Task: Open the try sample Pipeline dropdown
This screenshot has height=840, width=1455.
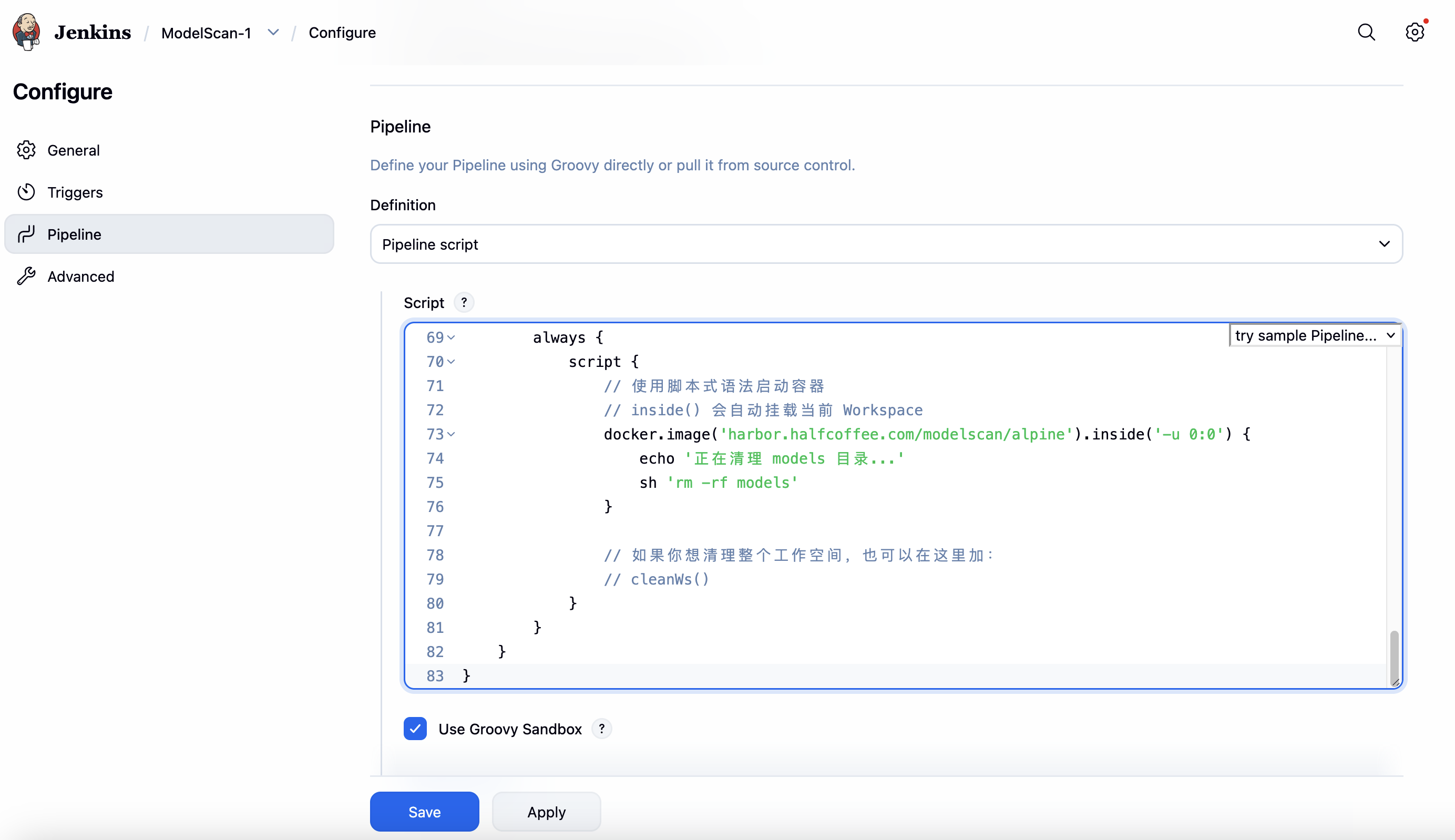Action: tap(1315, 335)
